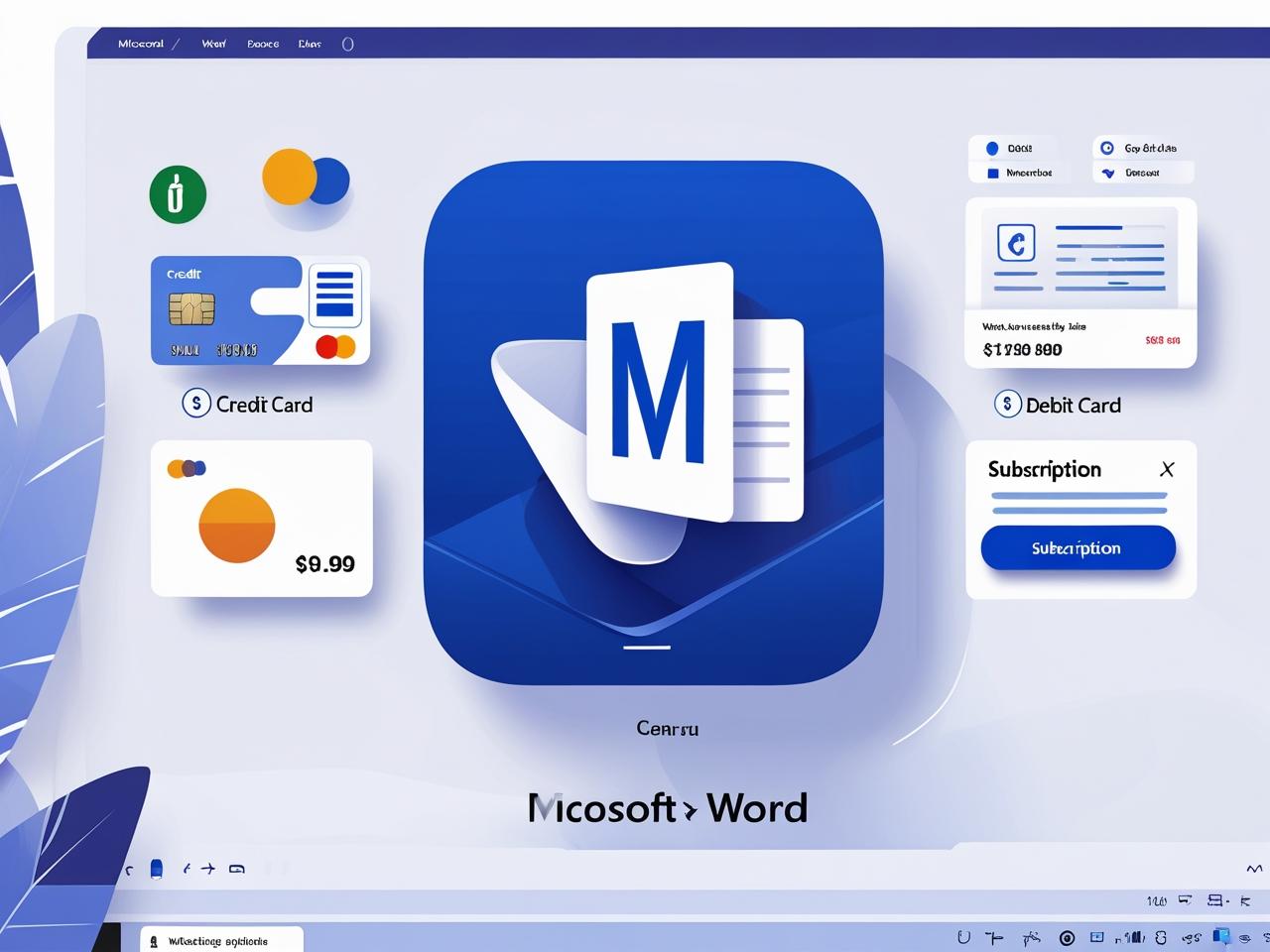Click the blue square icon on debit card preview
Image resolution: width=1270 pixels, height=952 pixels.
[x=1015, y=242]
